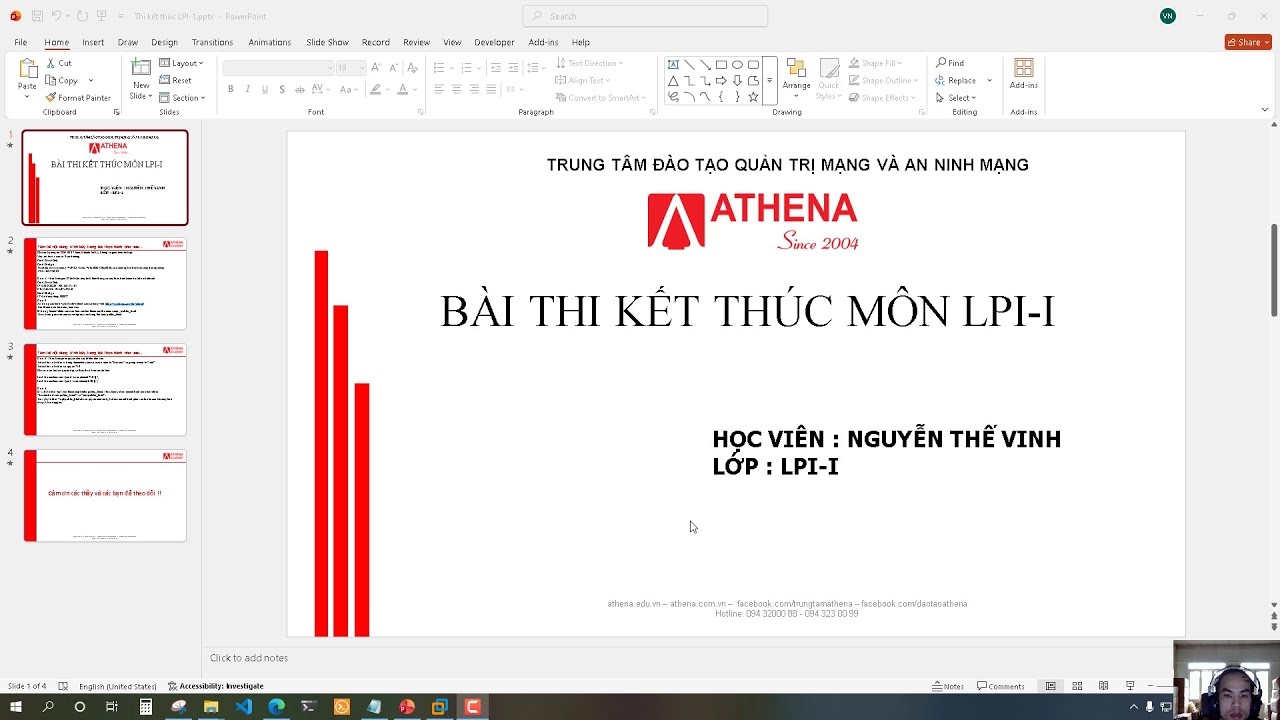Viewport: 1280px width, 720px height.
Task: Open the Replace dropdown arrow
Action: (x=990, y=80)
